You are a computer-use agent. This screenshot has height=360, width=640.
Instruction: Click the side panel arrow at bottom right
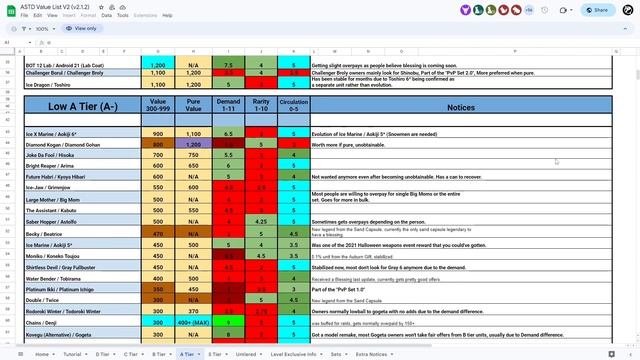630,354
